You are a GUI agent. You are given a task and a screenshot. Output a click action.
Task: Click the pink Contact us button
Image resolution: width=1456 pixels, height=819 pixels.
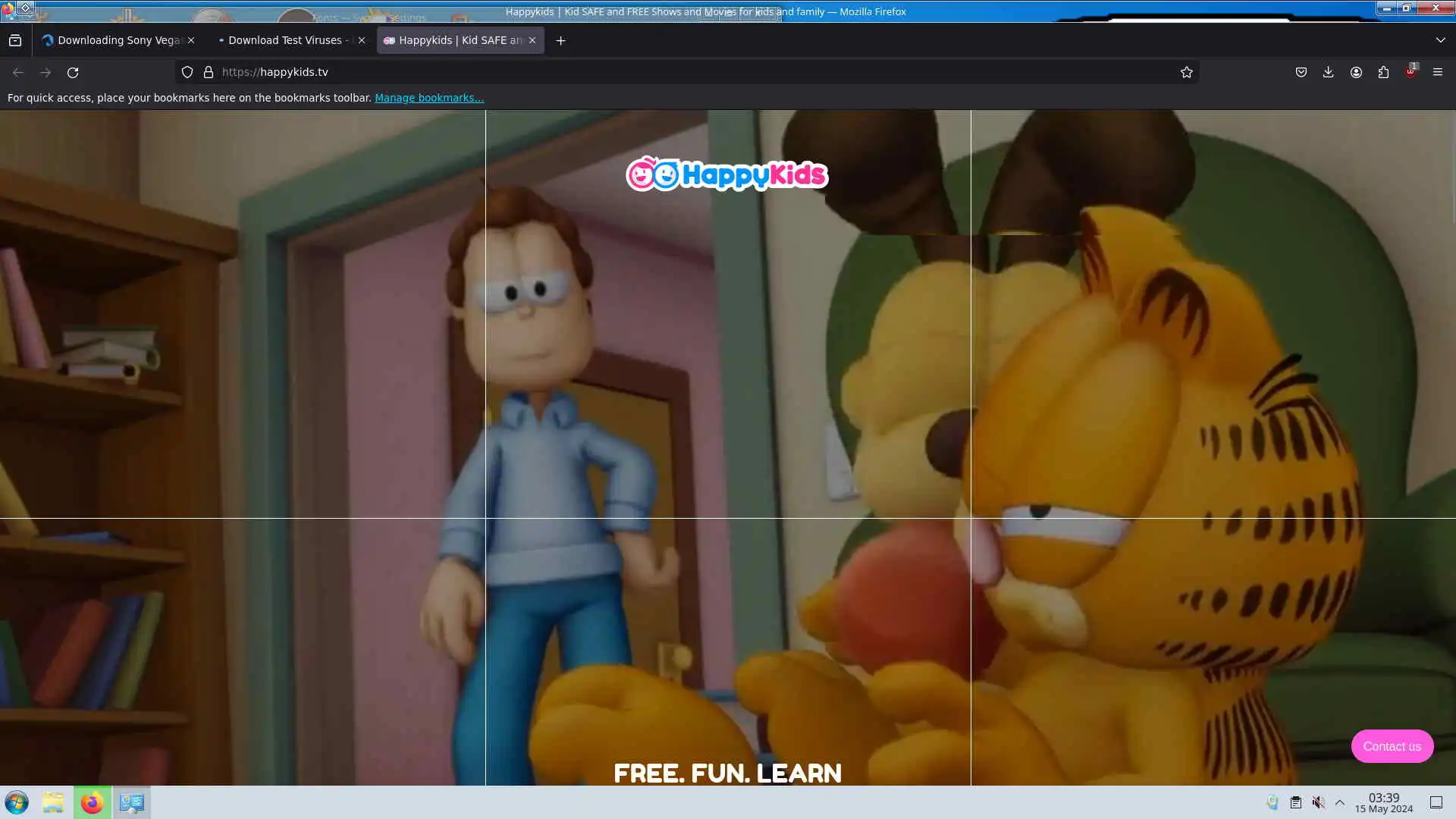click(x=1392, y=746)
